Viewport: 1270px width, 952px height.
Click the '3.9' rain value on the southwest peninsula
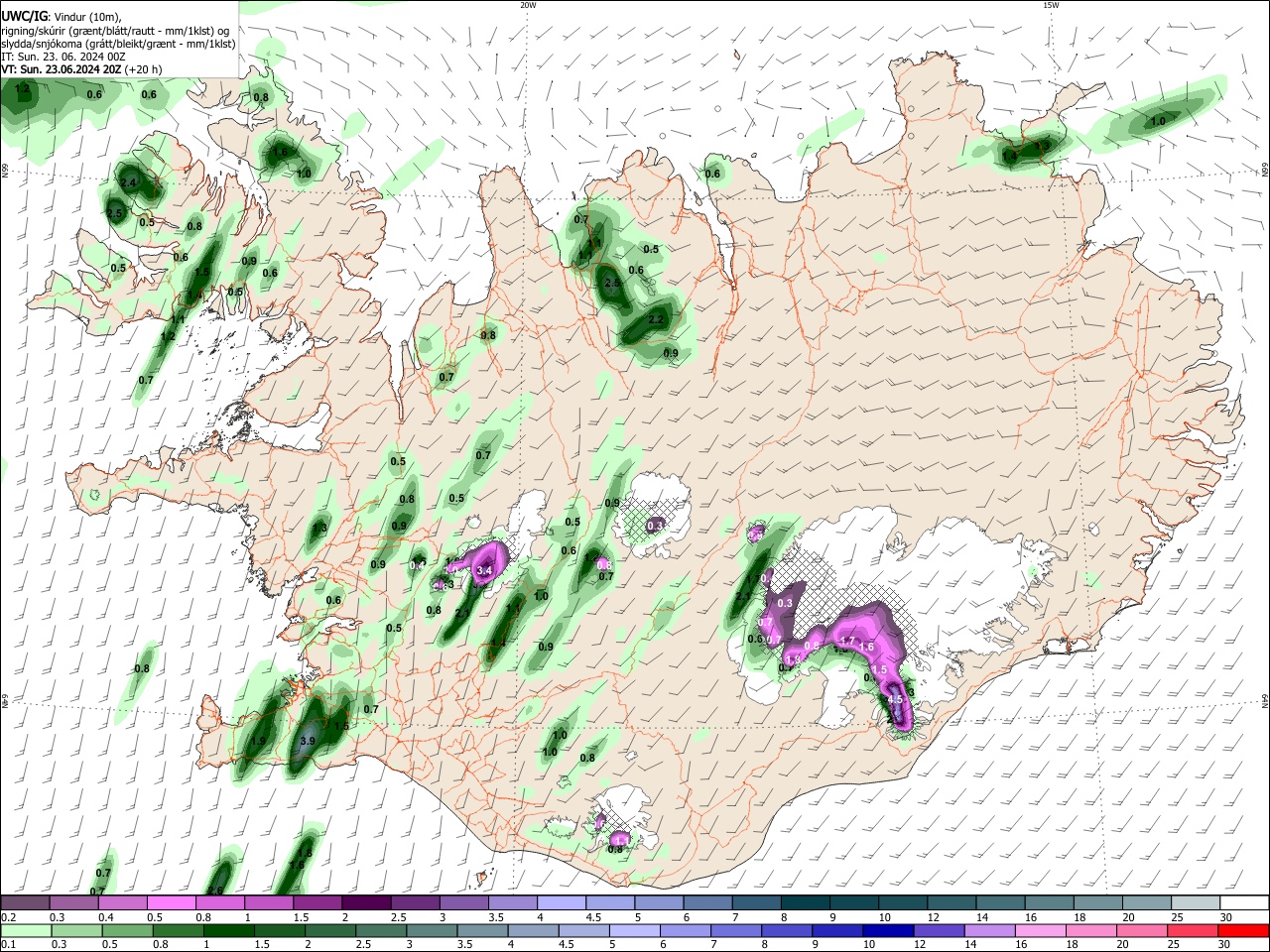pyautogui.click(x=308, y=741)
